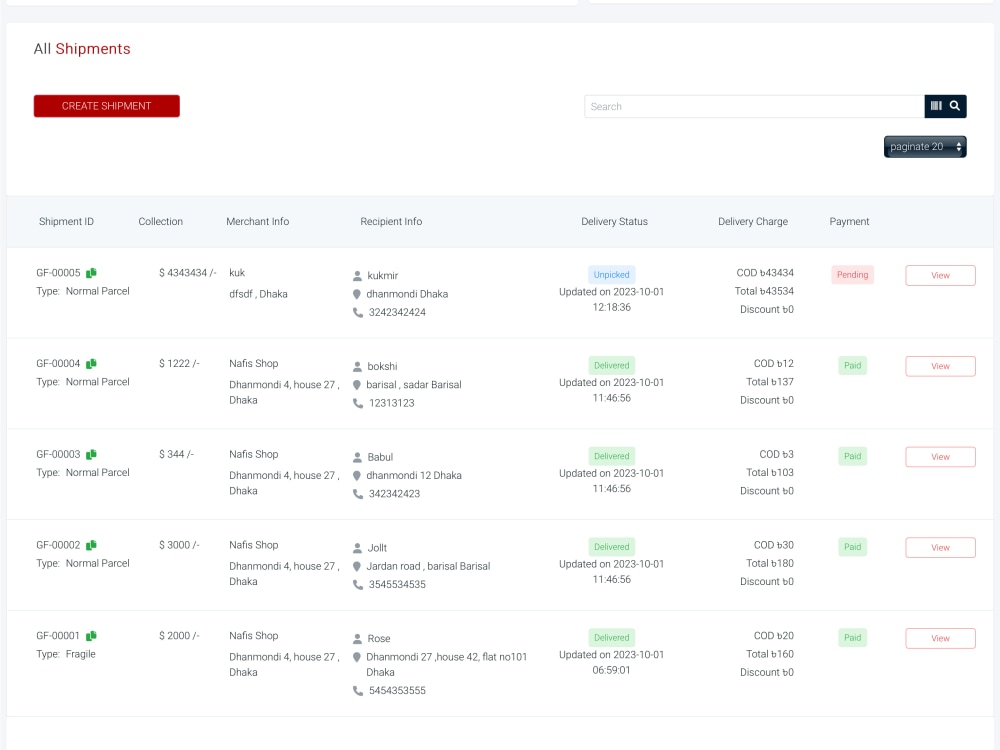Copy shipment ID GF-00005 icon
This screenshot has width=1000, height=750.
[x=91, y=273]
